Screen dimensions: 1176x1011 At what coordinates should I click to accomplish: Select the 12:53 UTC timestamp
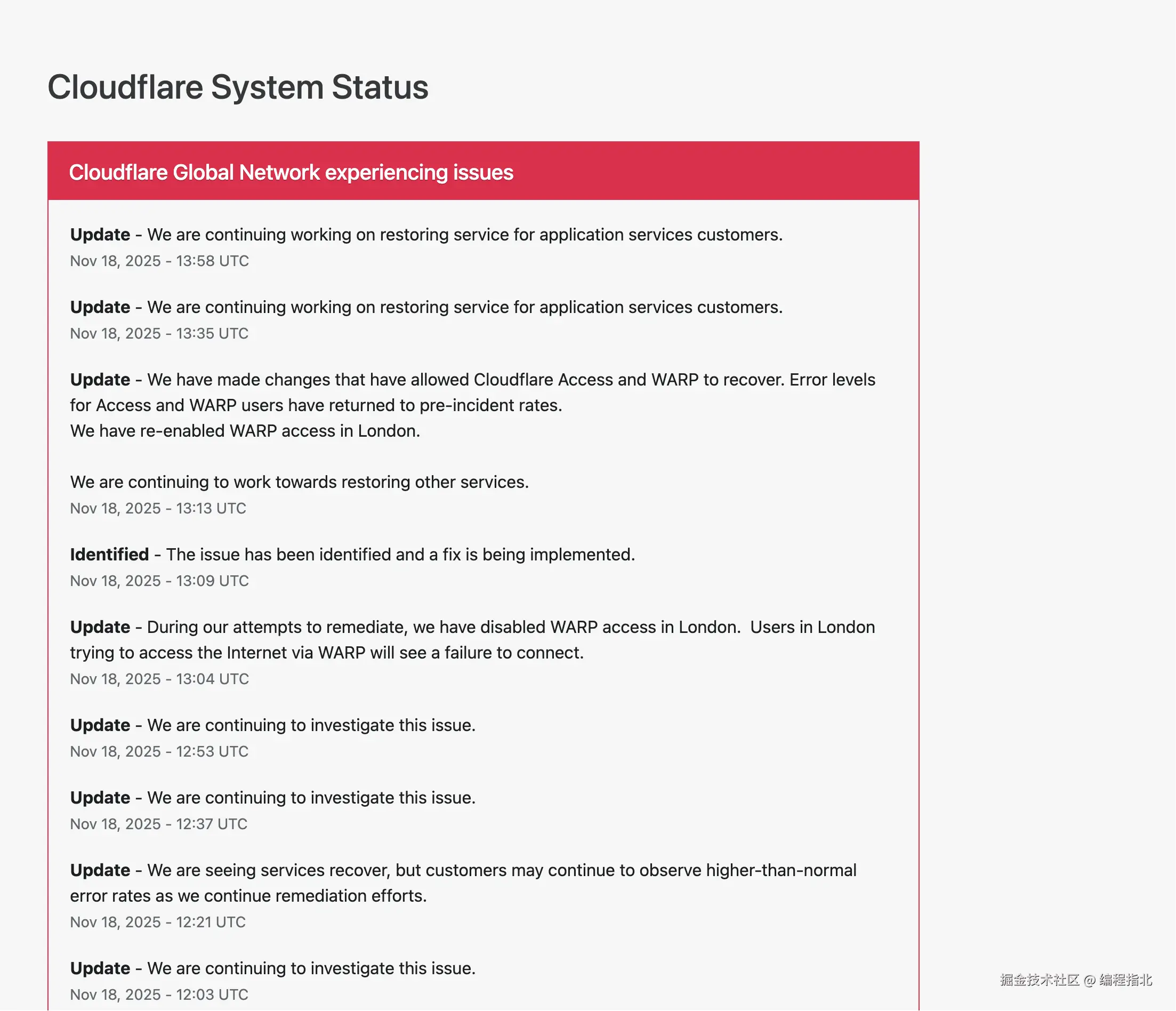point(159,751)
